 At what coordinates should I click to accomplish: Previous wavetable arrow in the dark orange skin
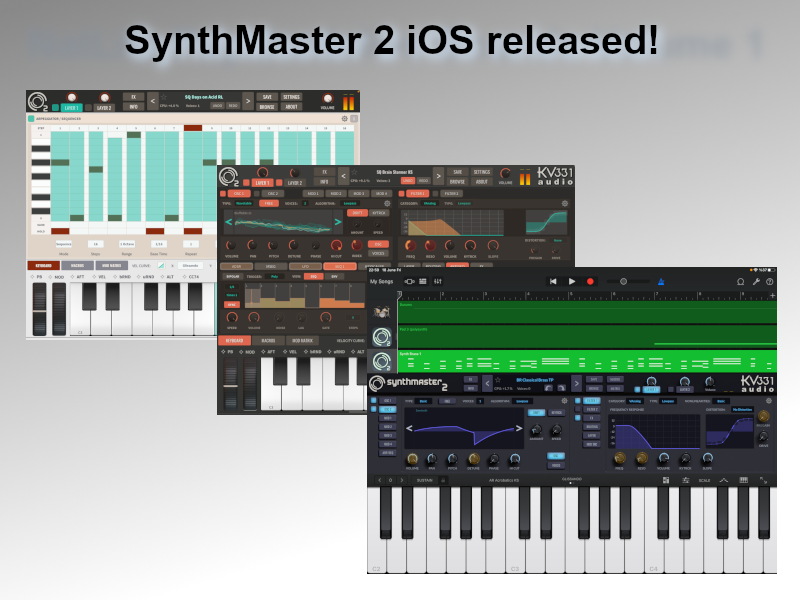coord(229,222)
